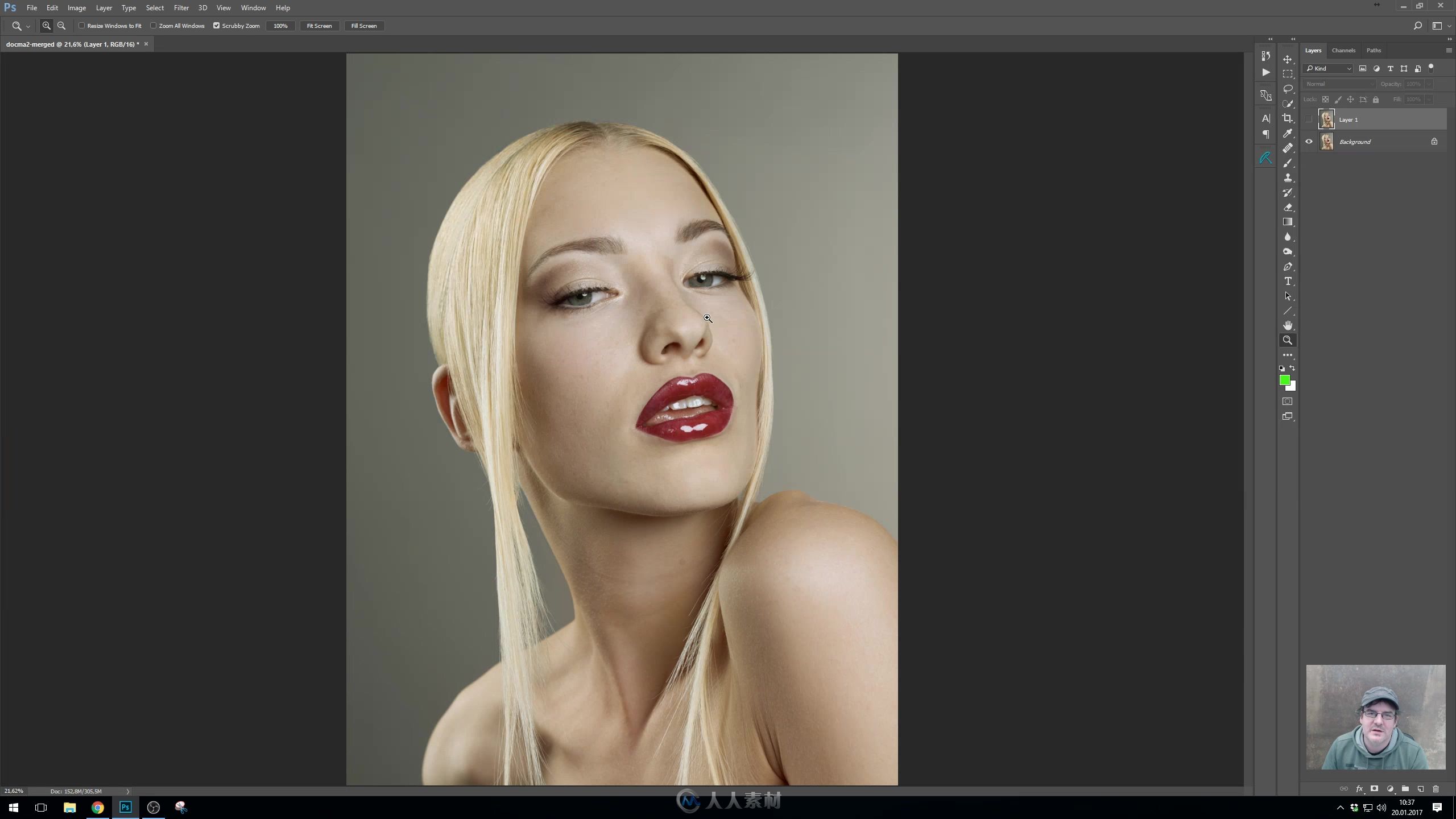Enable Zoom All Windows checkbox
This screenshot has height=819, width=1456.
coord(153,26)
